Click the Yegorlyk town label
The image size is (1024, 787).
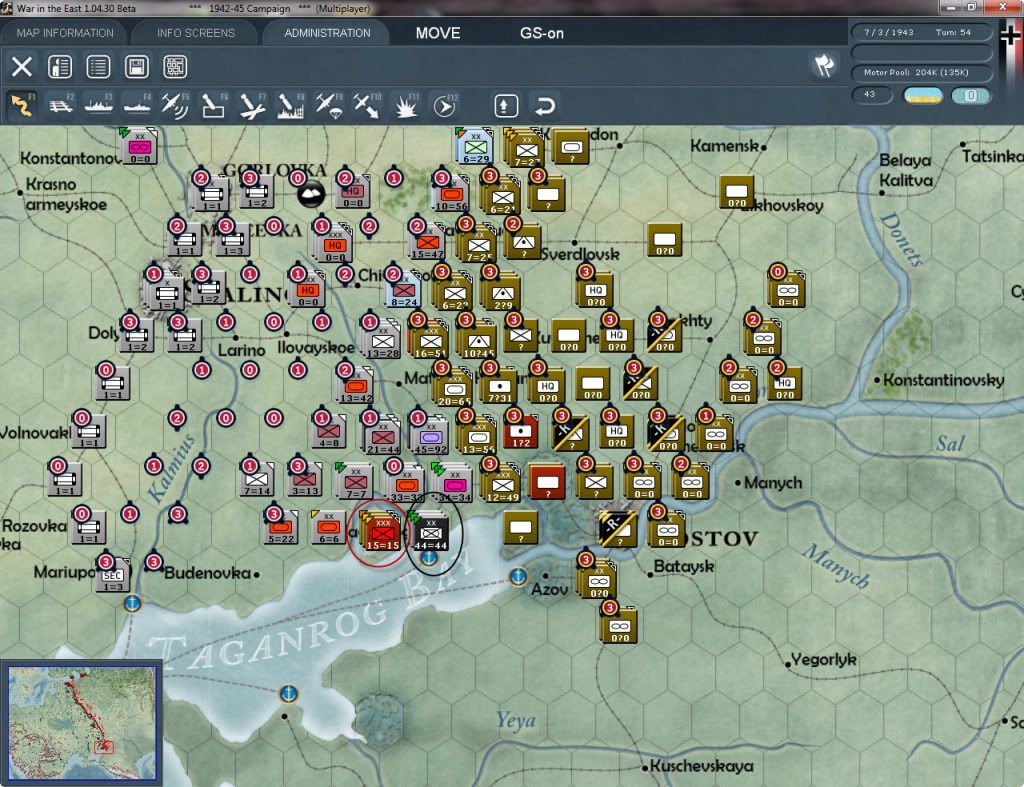[x=824, y=659]
